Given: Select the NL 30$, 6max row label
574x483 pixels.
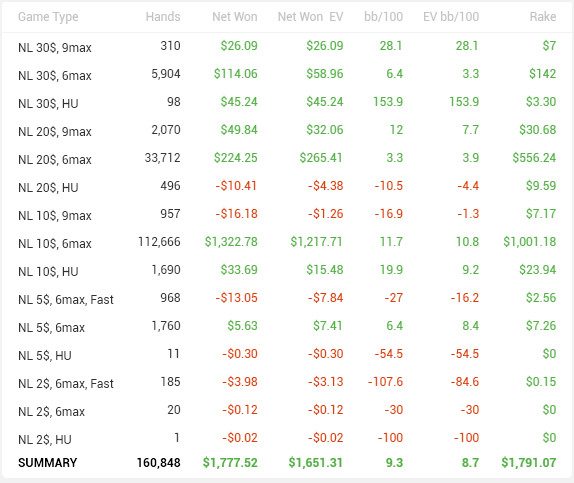Looking at the screenshot, I should 55,76.
